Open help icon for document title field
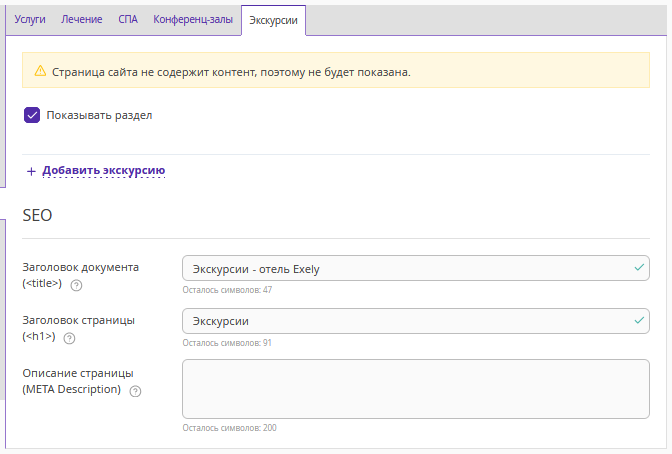Screen dimensions: 672x454 tap(76, 285)
